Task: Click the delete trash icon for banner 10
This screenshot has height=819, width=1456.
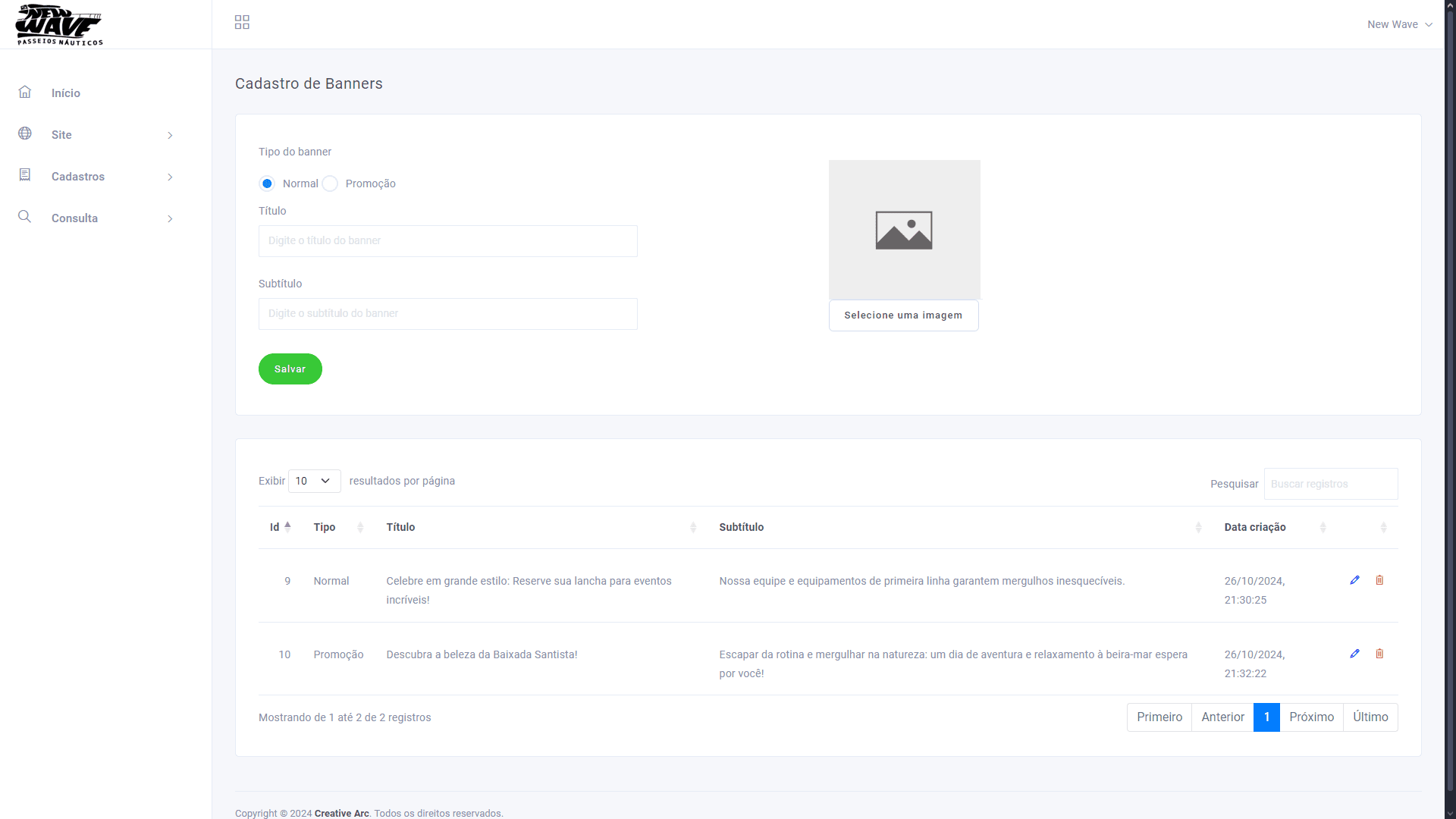Action: click(x=1379, y=653)
